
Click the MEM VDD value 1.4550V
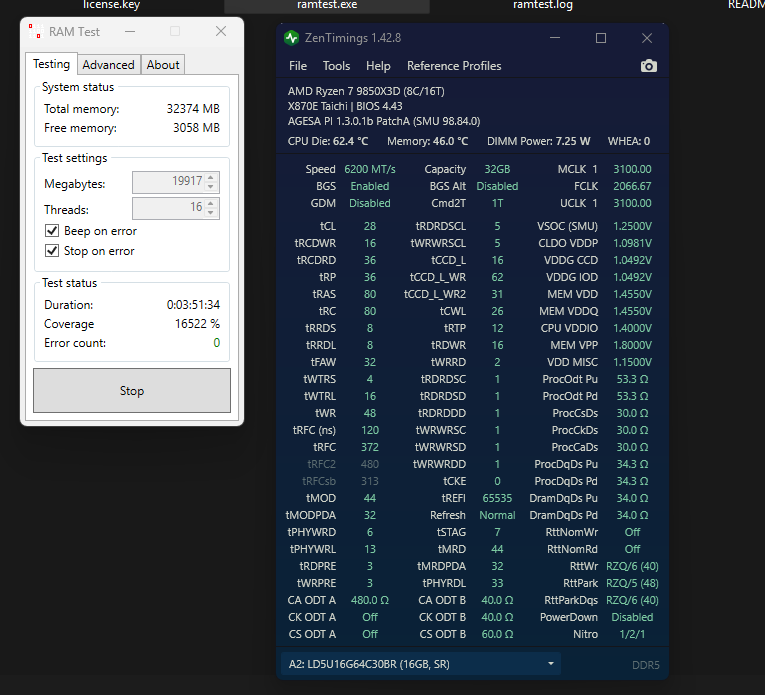click(632, 294)
